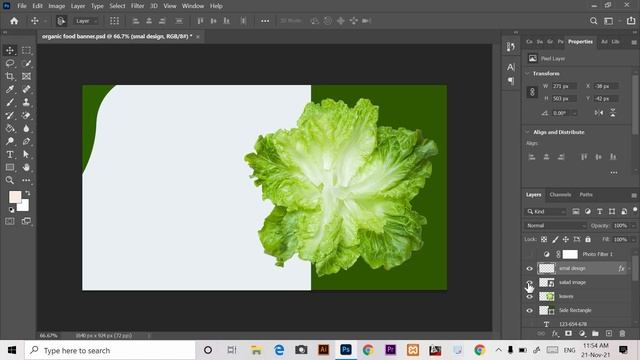The width and height of the screenshot is (640, 360).
Task: Select the Dodge tool
Action: pyautogui.click(x=10, y=142)
